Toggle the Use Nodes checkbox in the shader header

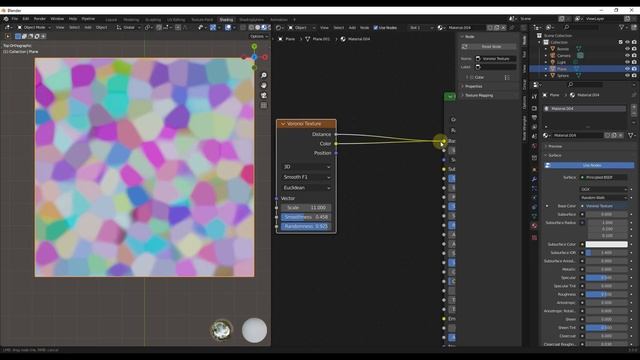[x=376, y=28]
